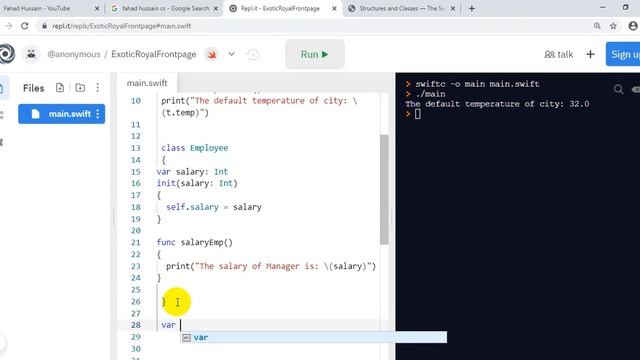The image size is (640, 360).
Task: Click ExoticRoyalFrontpage repl name
Action: (x=153, y=54)
